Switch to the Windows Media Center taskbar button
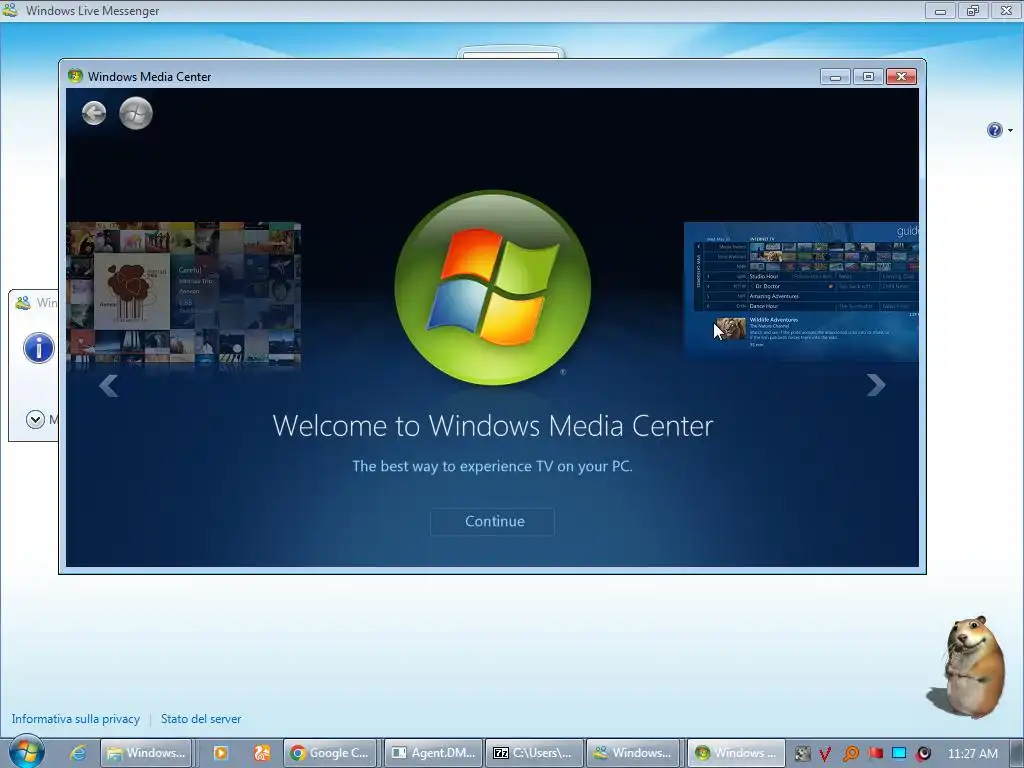Viewport: 1024px width, 768px height. tap(735, 753)
